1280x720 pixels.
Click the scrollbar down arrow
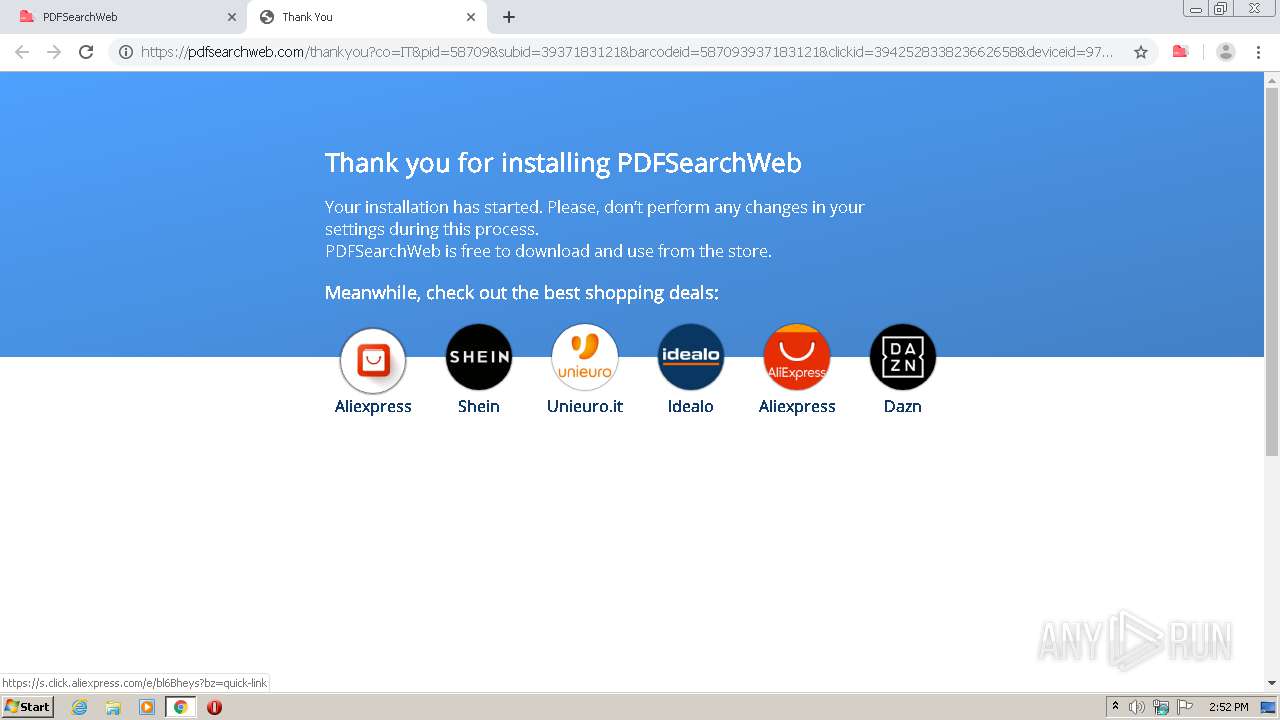pyautogui.click(x=1272, y=683)
